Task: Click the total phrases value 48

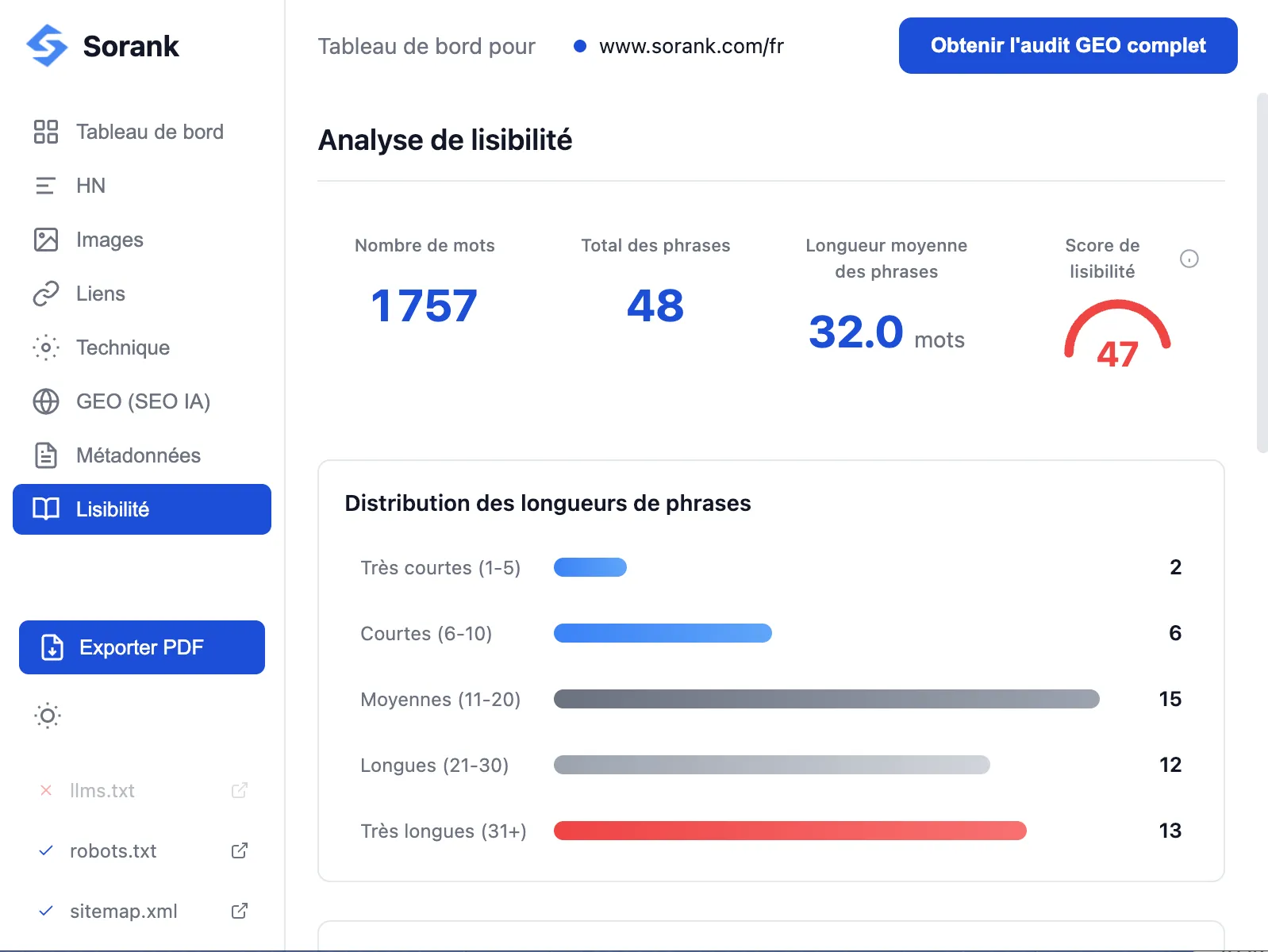Action: click(x=655, y=305)
